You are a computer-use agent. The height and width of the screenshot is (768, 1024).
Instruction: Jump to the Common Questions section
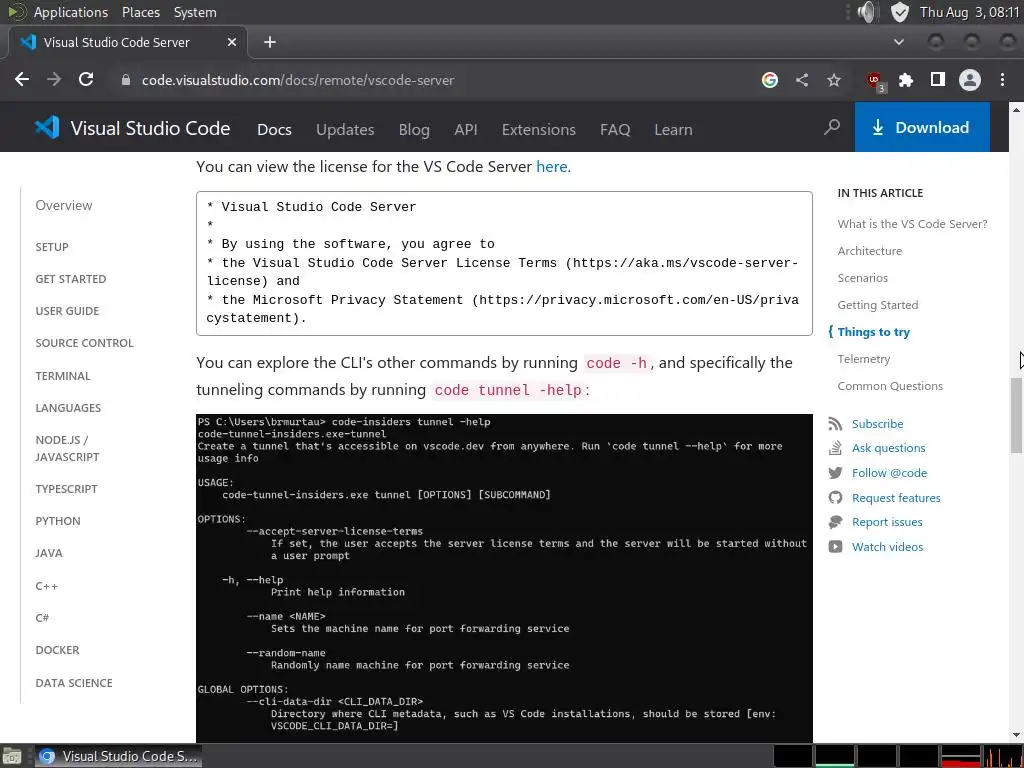pos(890,386)
